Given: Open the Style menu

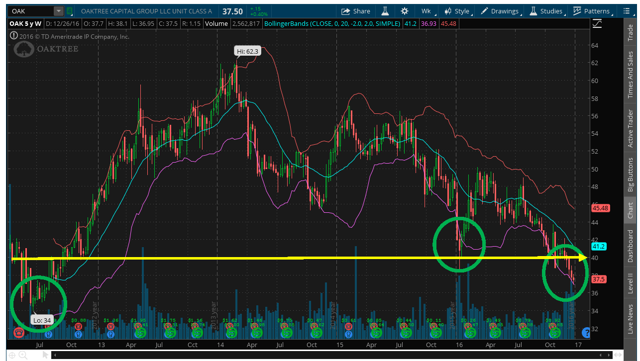Looking at the screenshot, I should [x=458, y=11].
